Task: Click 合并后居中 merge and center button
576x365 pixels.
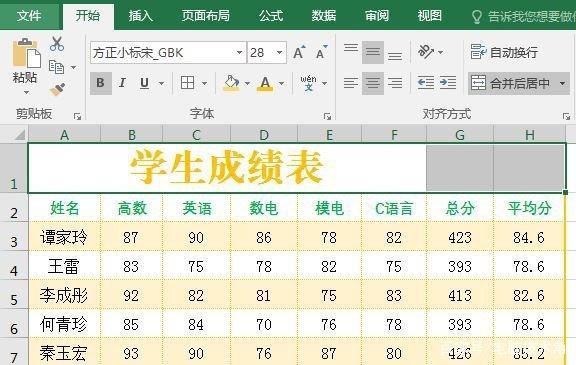Action: 512,84
